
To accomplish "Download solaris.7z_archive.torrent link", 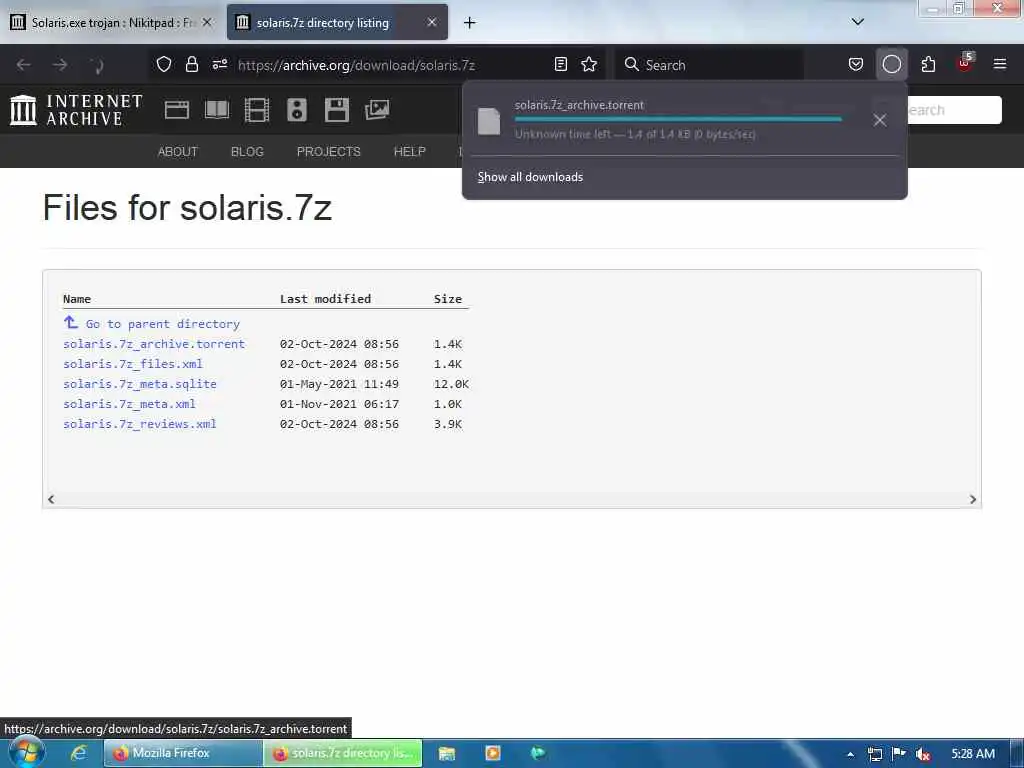I will (x=154, y=344).
